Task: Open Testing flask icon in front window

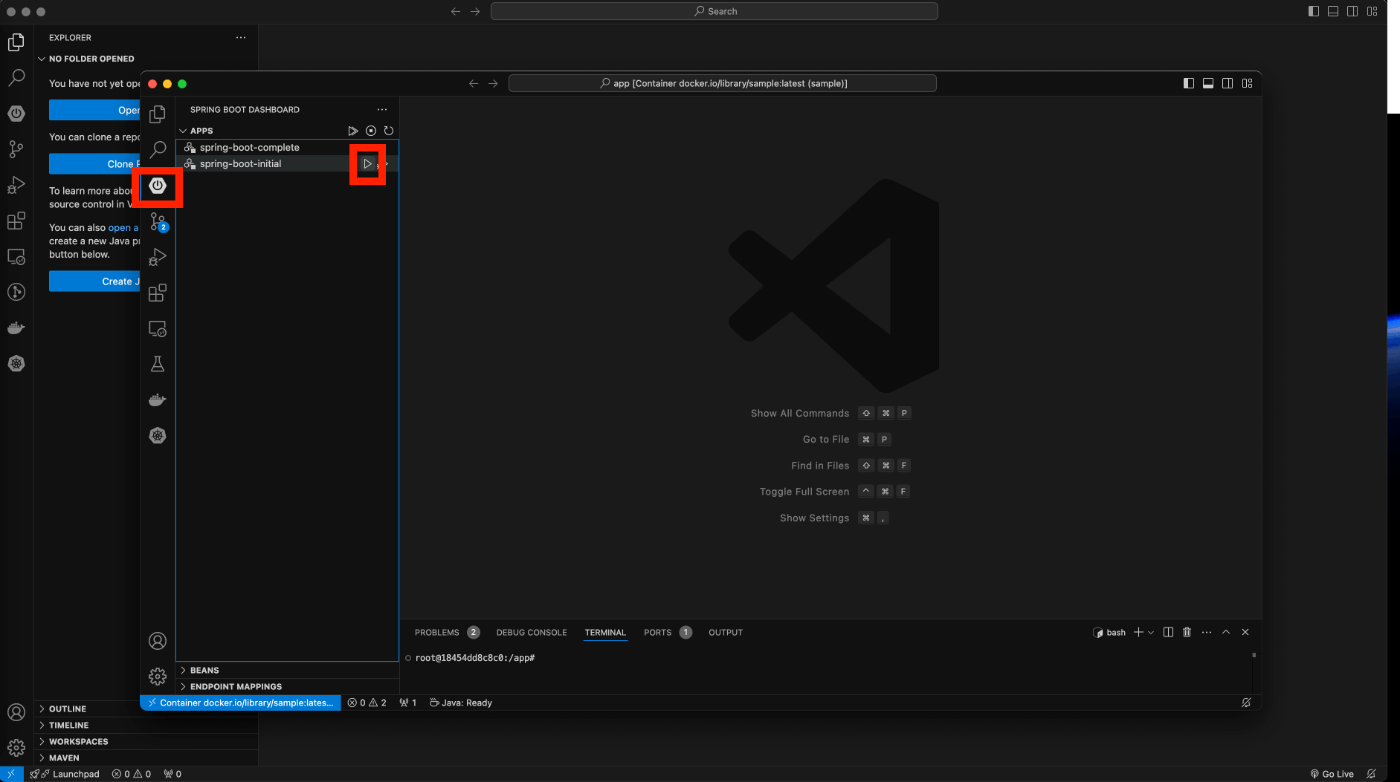Action: point(157,365)
